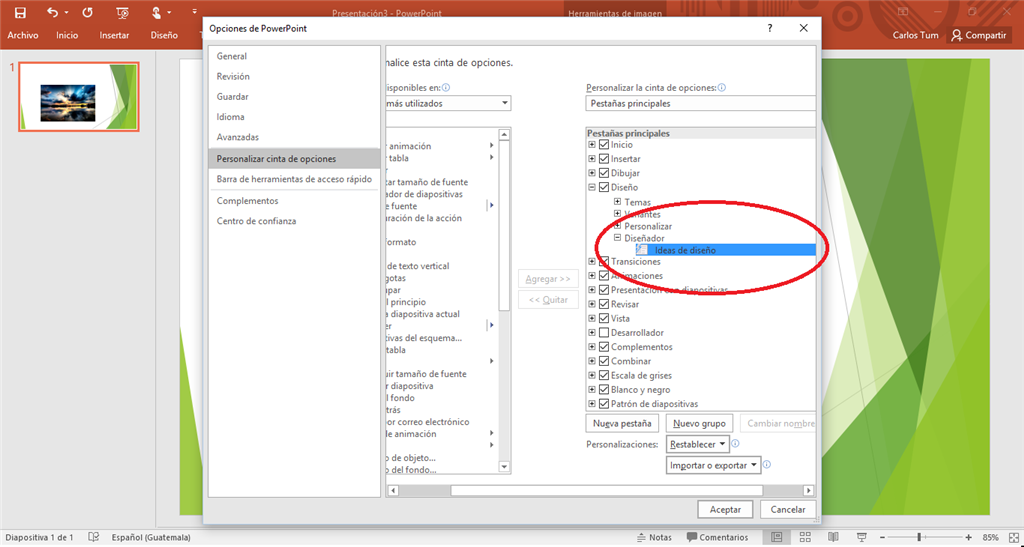Screen dimensions: 1024x547
Task: Click the Repeat/Redo circular arrow icon
Action: click(x=88, y=12)
